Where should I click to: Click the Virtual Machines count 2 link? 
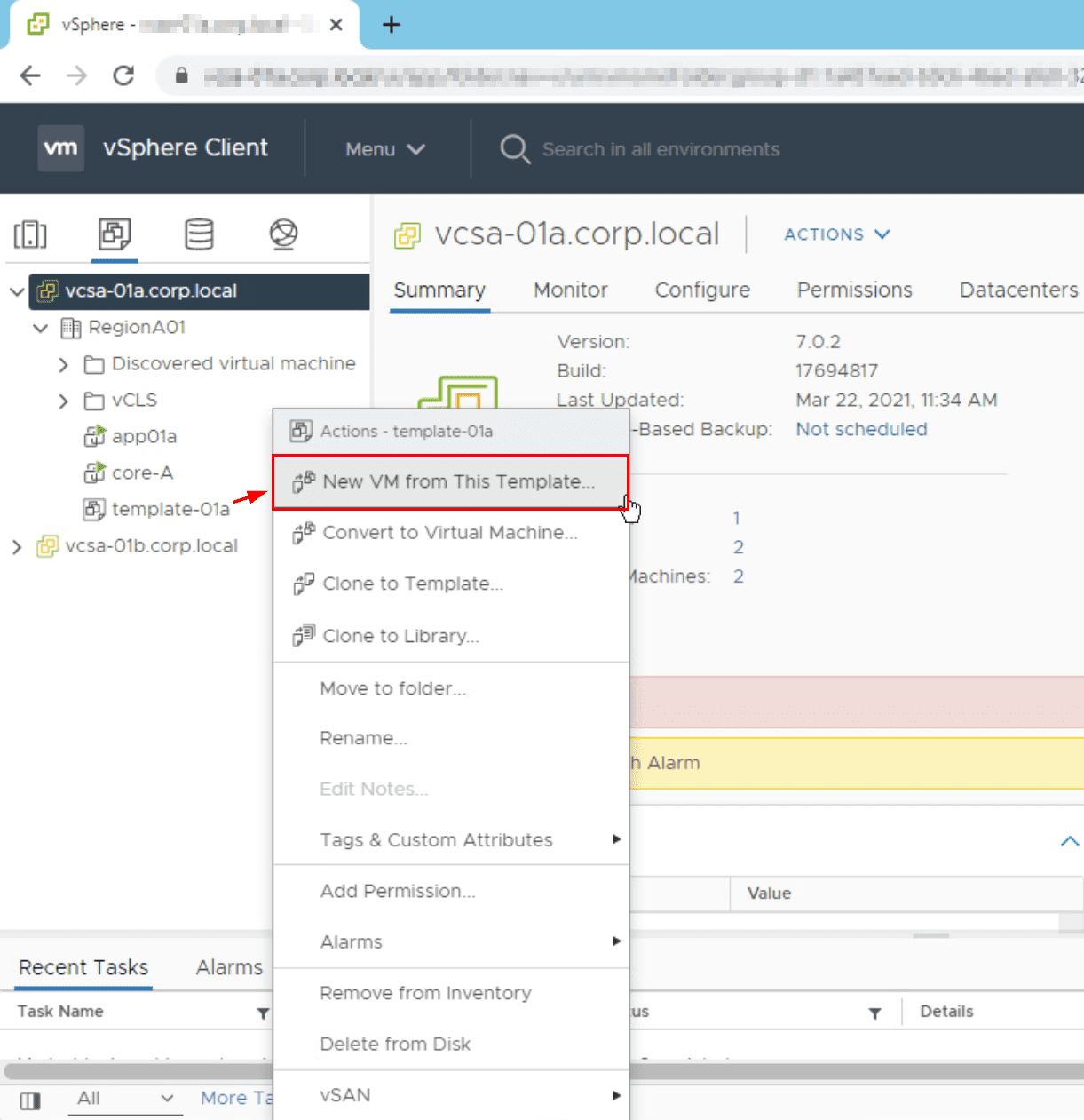click(738, 576)
